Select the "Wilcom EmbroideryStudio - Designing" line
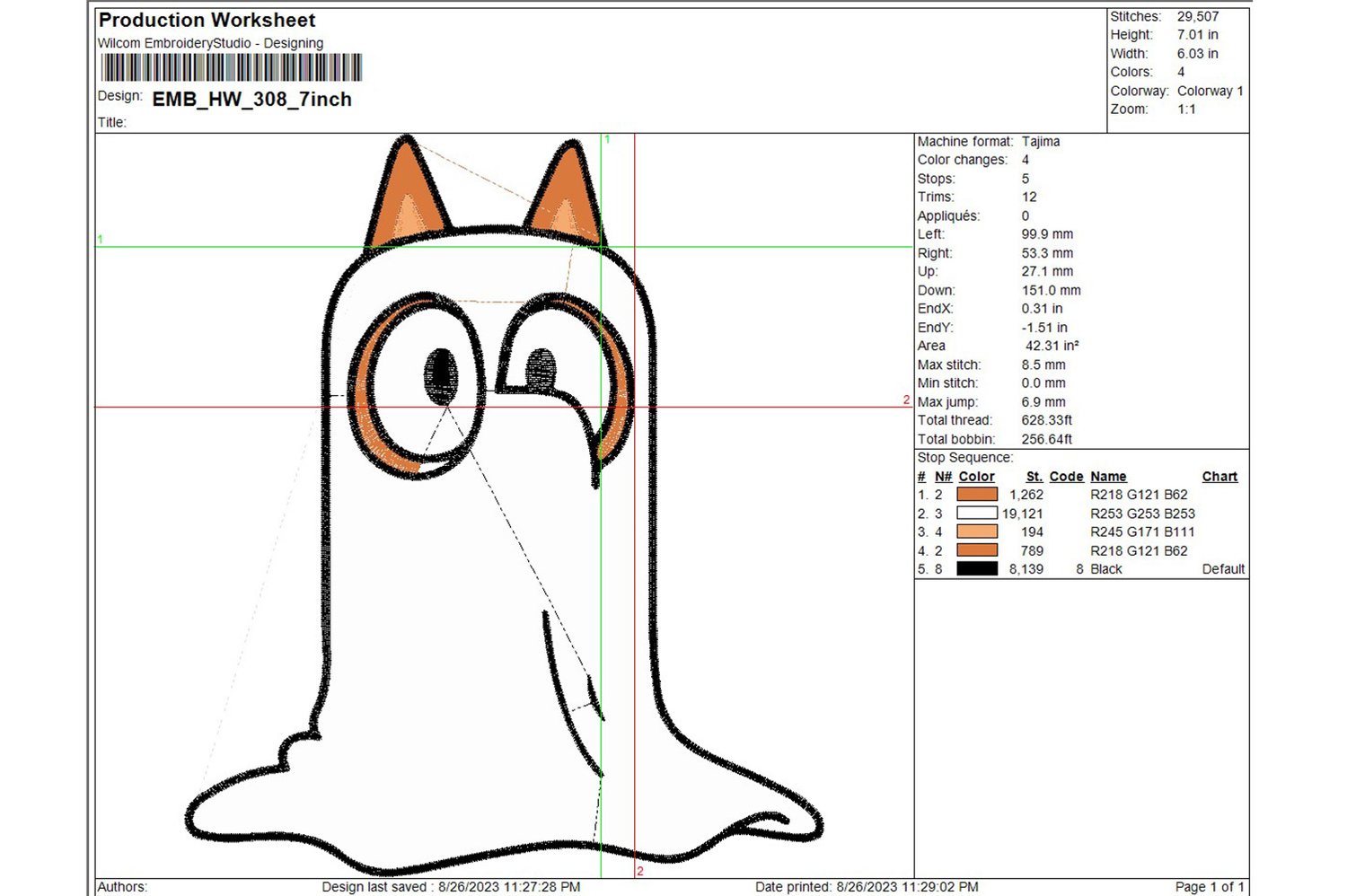The image size is (1347, 896). (x=210, y=43)
